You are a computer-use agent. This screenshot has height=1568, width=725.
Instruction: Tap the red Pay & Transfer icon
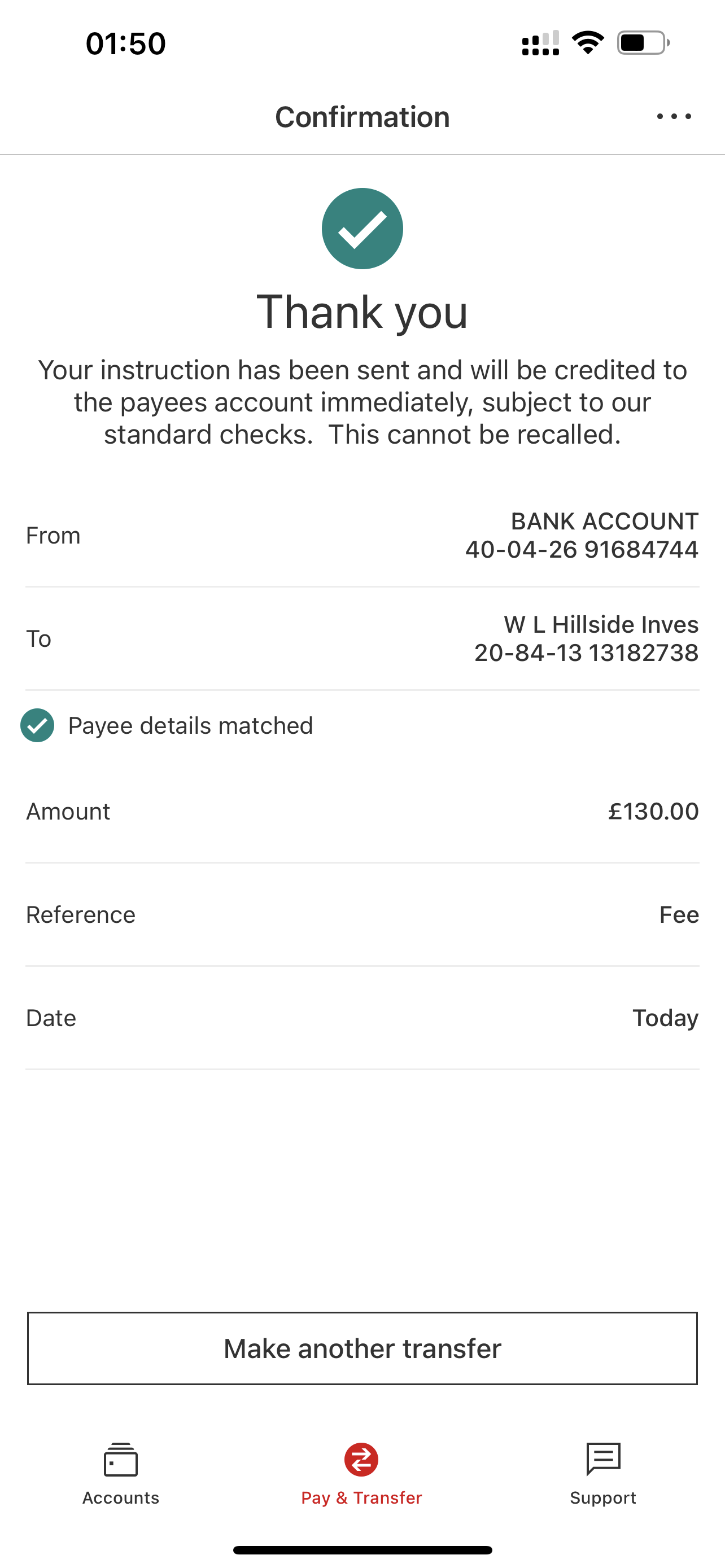[361, 1460]
